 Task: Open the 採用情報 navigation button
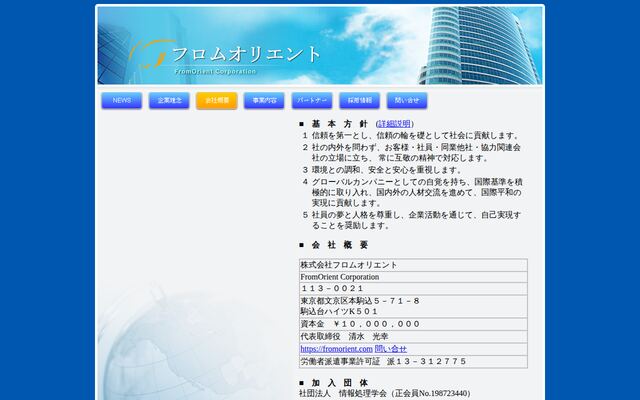[x=360, y=100]
